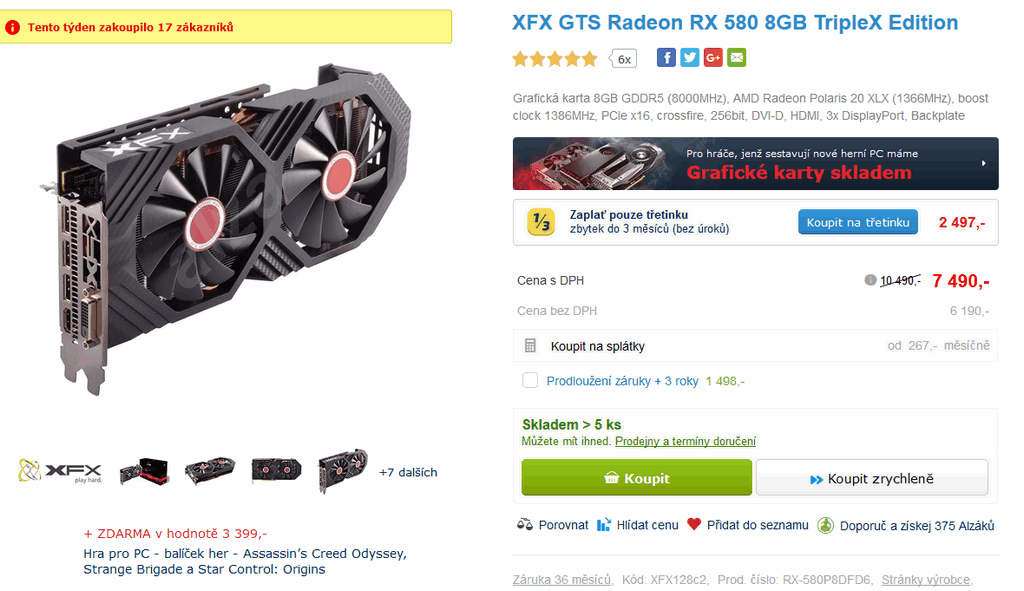1024x591 pixels.
Task: Send product by email icon
Action: [x=737, y=58]
